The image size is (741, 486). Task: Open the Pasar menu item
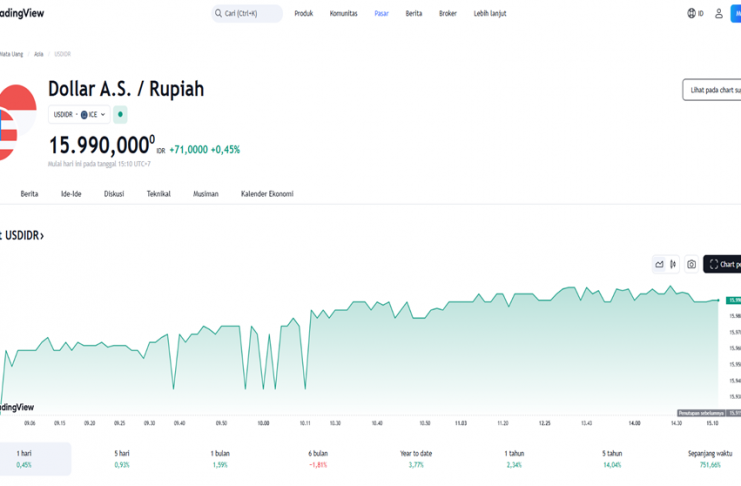click(381, 14)
